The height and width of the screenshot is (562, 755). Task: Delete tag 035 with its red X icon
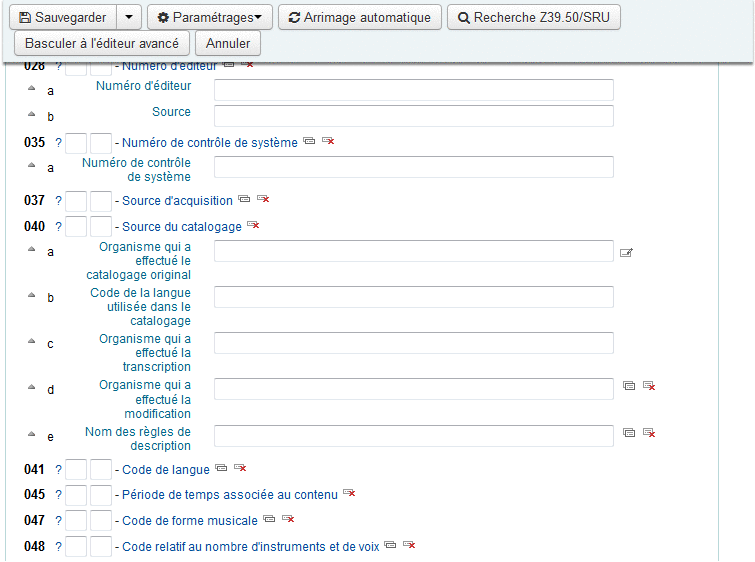[328, 141]
